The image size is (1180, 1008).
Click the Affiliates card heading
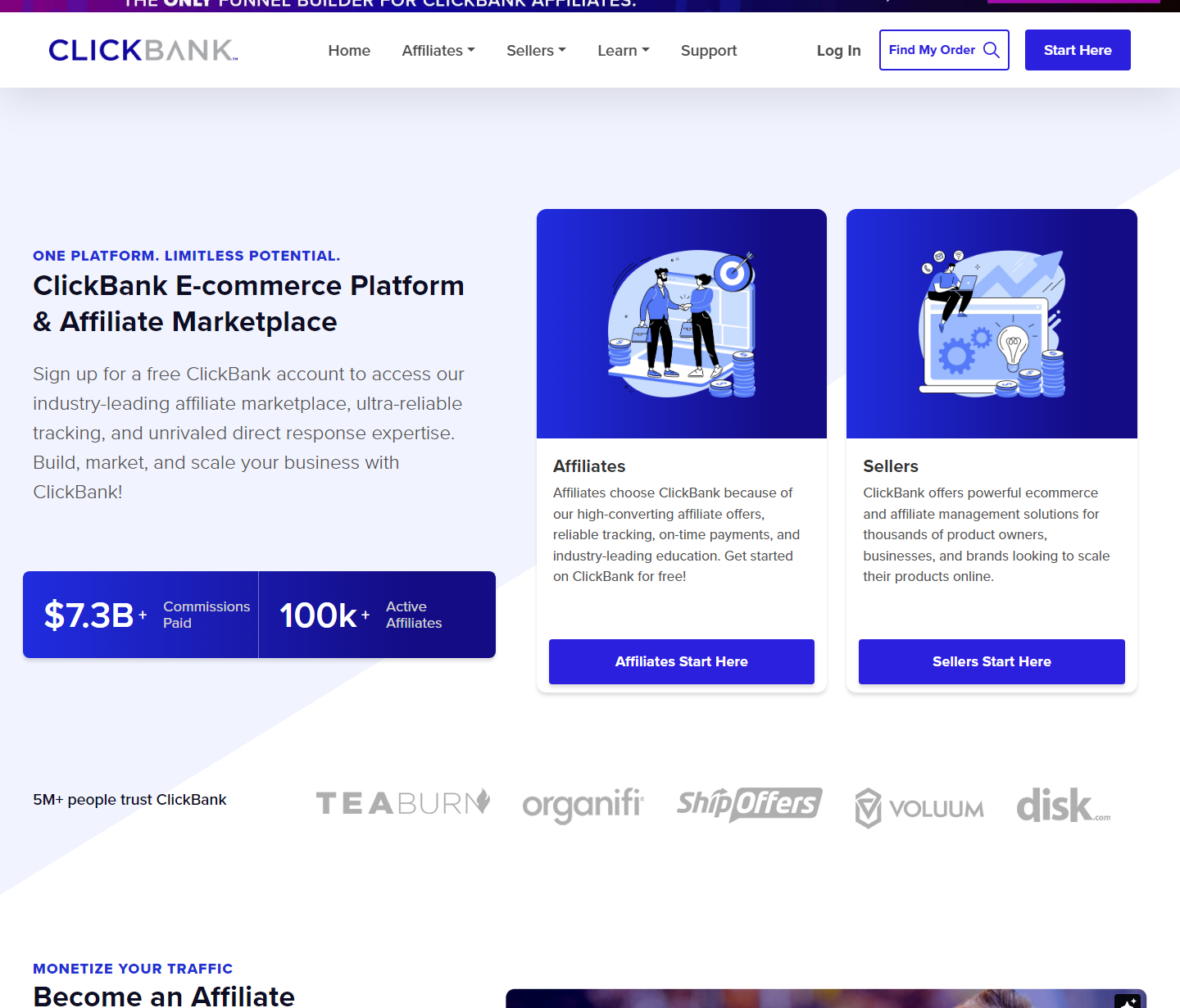coord(589,466)
